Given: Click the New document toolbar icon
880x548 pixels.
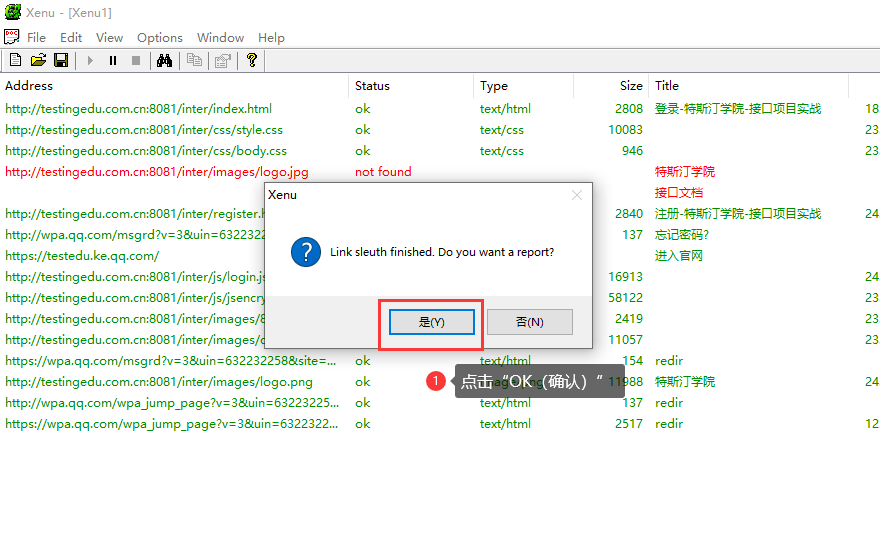Looking at the screenshot, I should pos(16,60).
